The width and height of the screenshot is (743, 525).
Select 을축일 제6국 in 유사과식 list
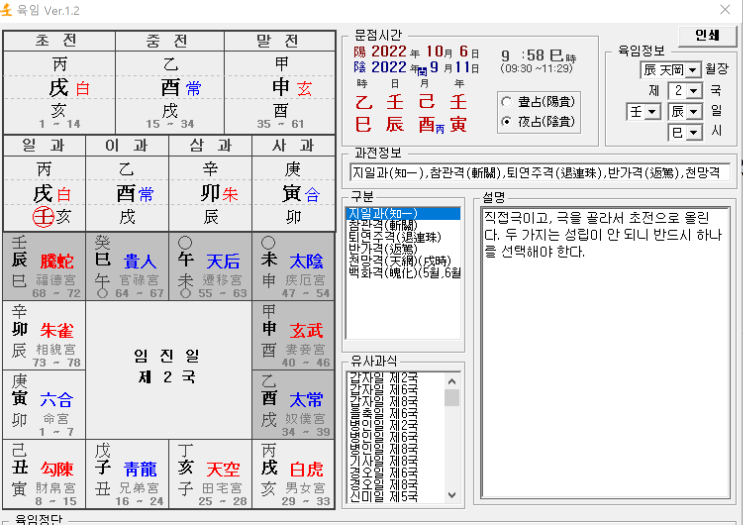(384, 414)
